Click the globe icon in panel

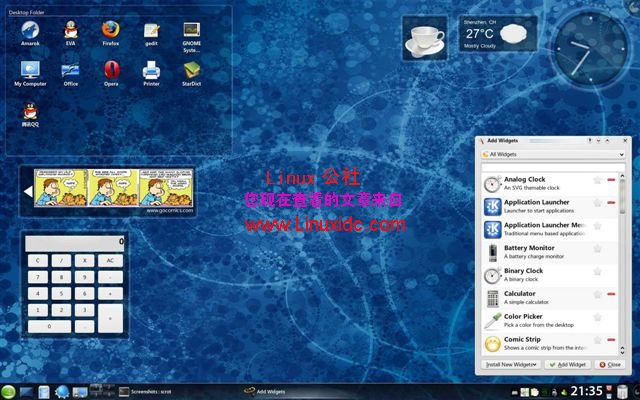(62, 392)
